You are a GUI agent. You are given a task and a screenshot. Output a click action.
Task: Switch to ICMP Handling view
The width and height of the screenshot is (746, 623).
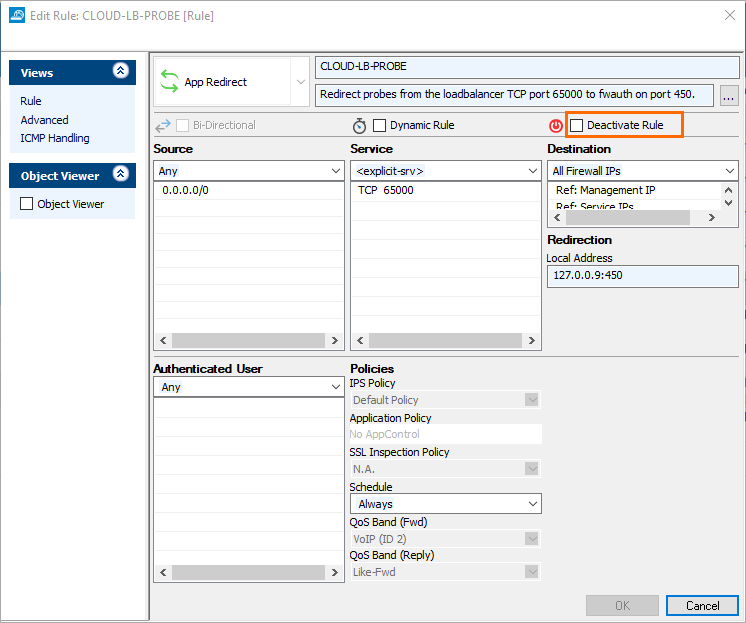(x=54, y=138)
